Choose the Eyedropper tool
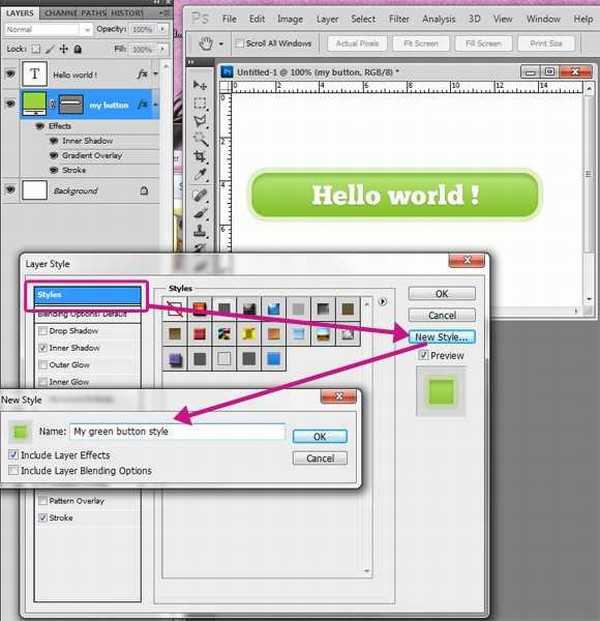600x621 pixels. click(201, 175)
